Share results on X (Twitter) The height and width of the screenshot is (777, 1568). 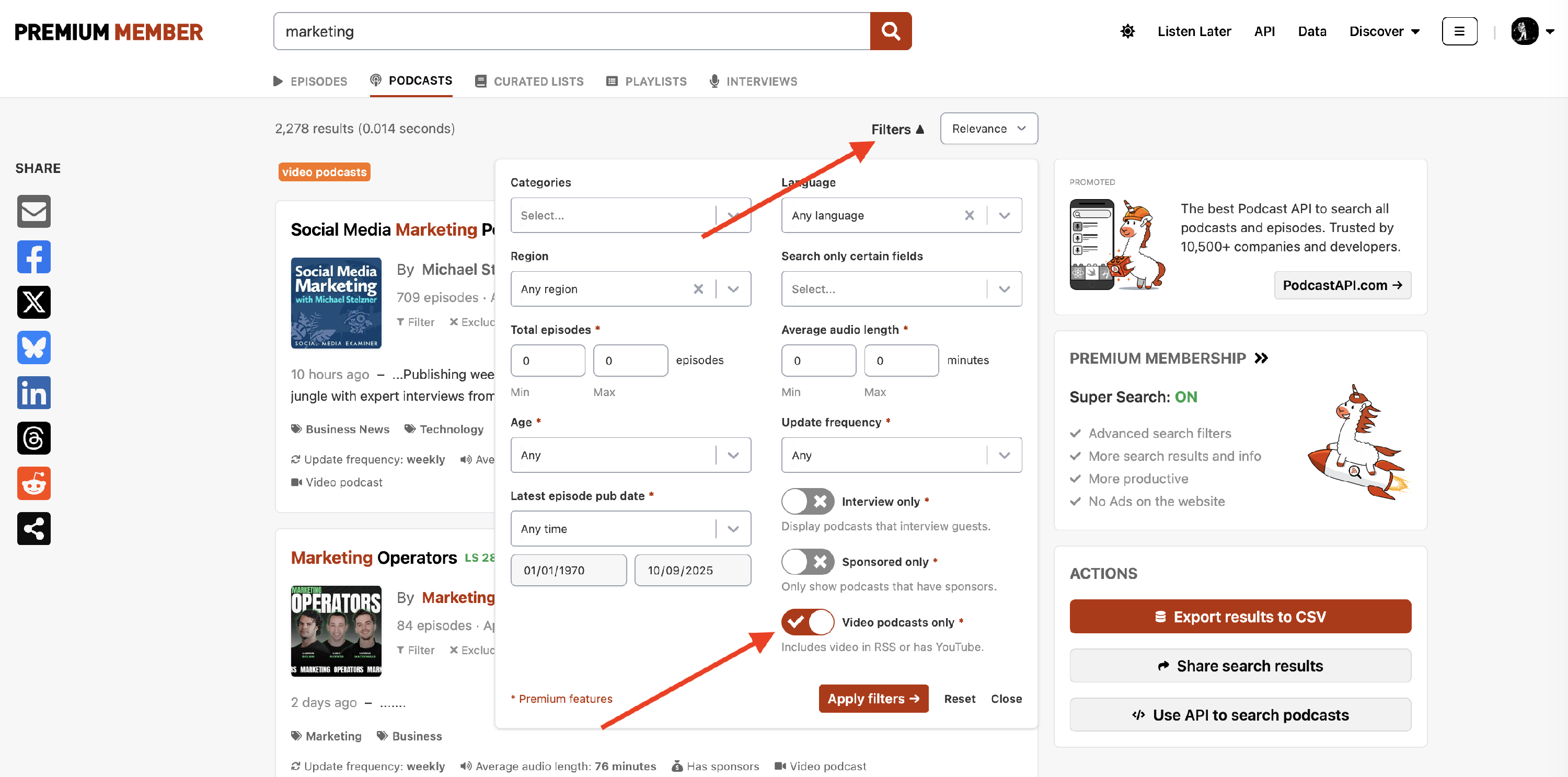pyautogui.click(x=33, y=302)
